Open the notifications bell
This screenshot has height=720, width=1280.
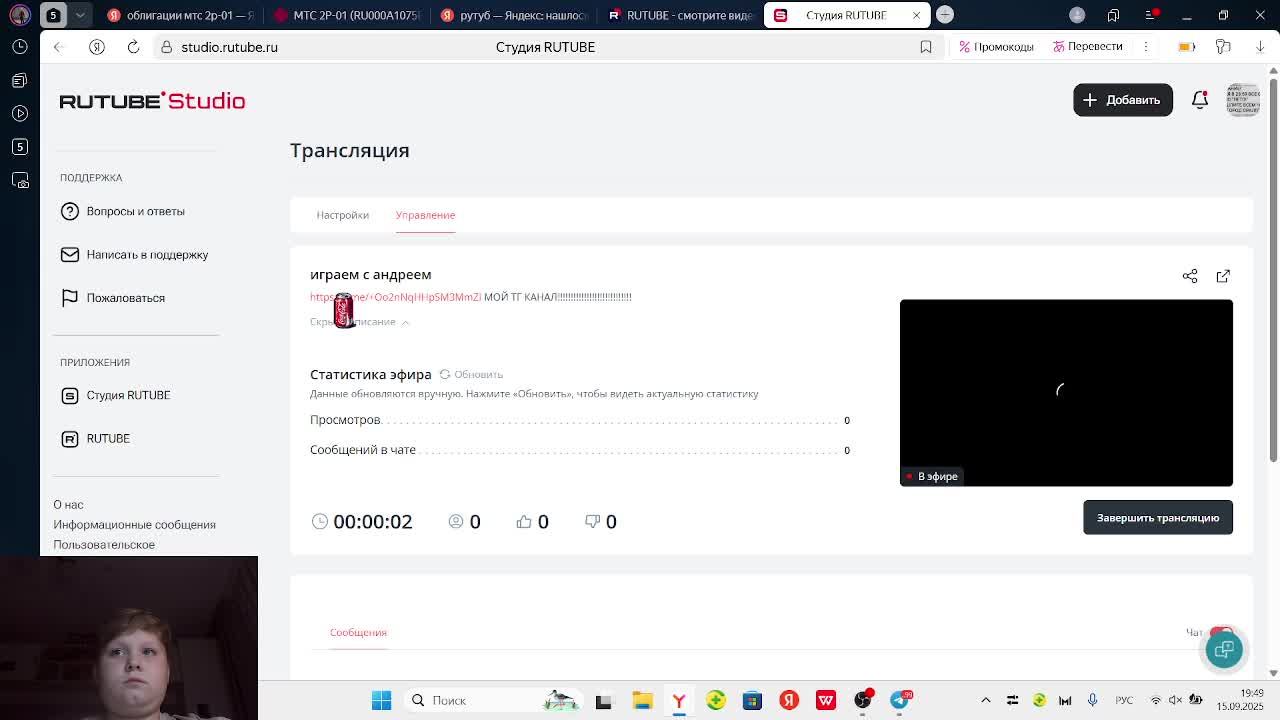[1200, 100]
